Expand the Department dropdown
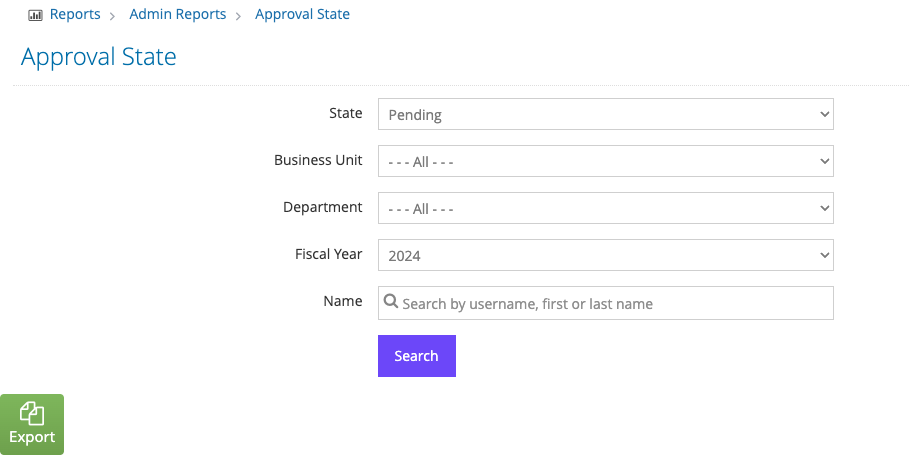The image size is (909, 461). (606, 208)
